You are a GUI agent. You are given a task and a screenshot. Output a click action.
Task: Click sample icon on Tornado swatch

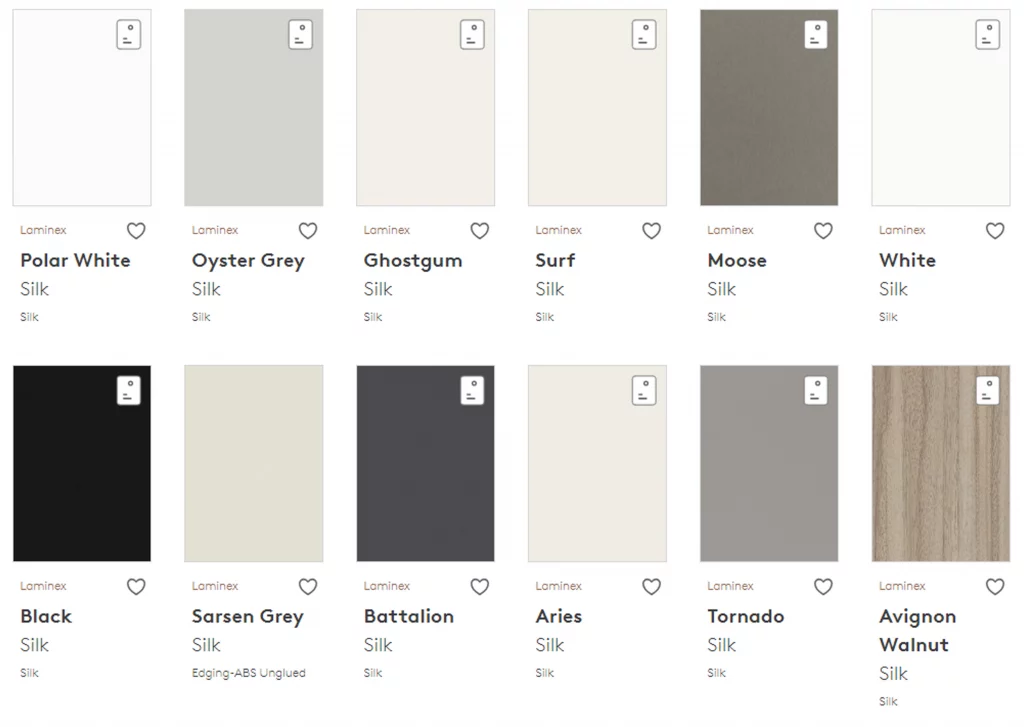click(x=816, y=391)
